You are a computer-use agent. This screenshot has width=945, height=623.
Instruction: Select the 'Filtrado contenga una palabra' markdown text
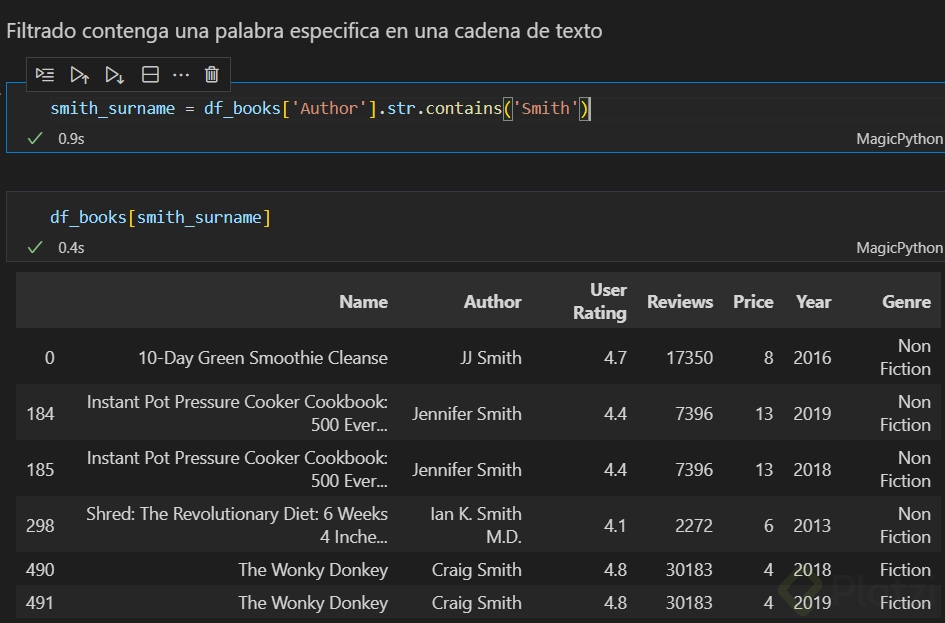coord(304,31)
